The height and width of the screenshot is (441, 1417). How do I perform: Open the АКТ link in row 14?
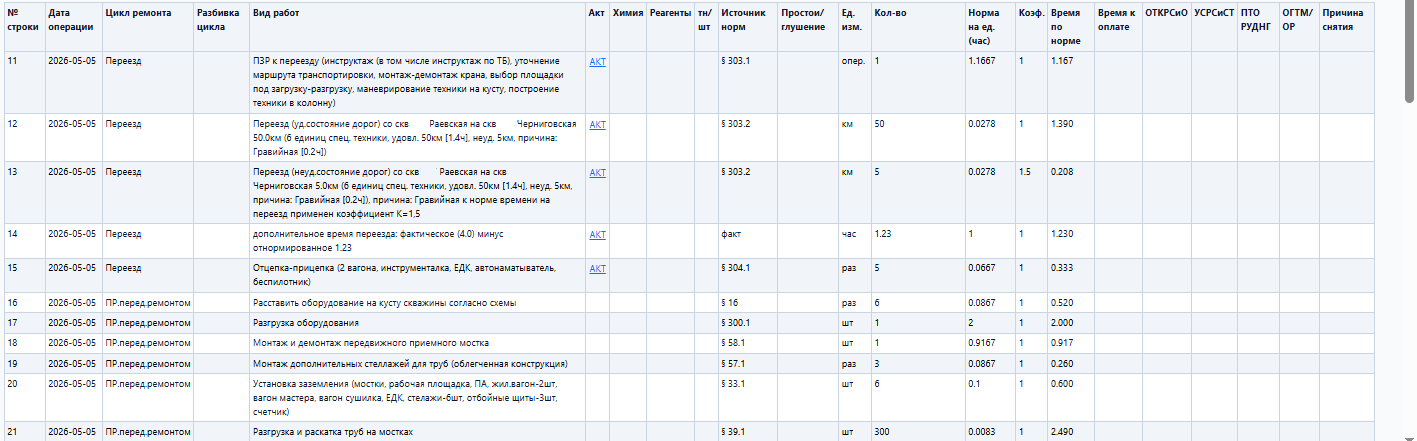click(x=597, y=235)
